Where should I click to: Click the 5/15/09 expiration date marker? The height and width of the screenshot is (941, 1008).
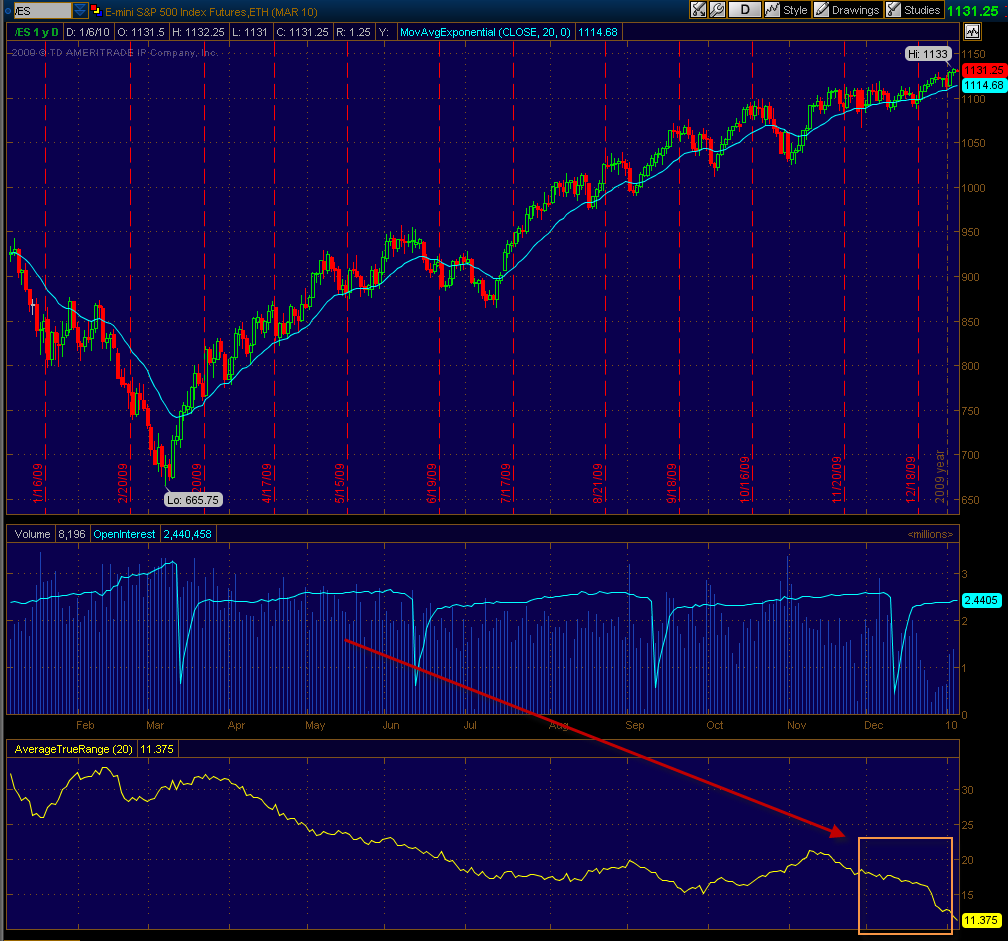(x=339, y=483)
